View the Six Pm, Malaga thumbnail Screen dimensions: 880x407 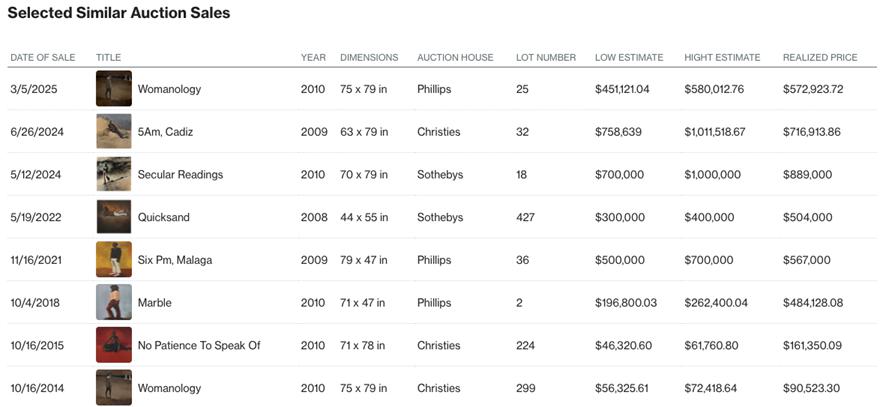[114, 259]
